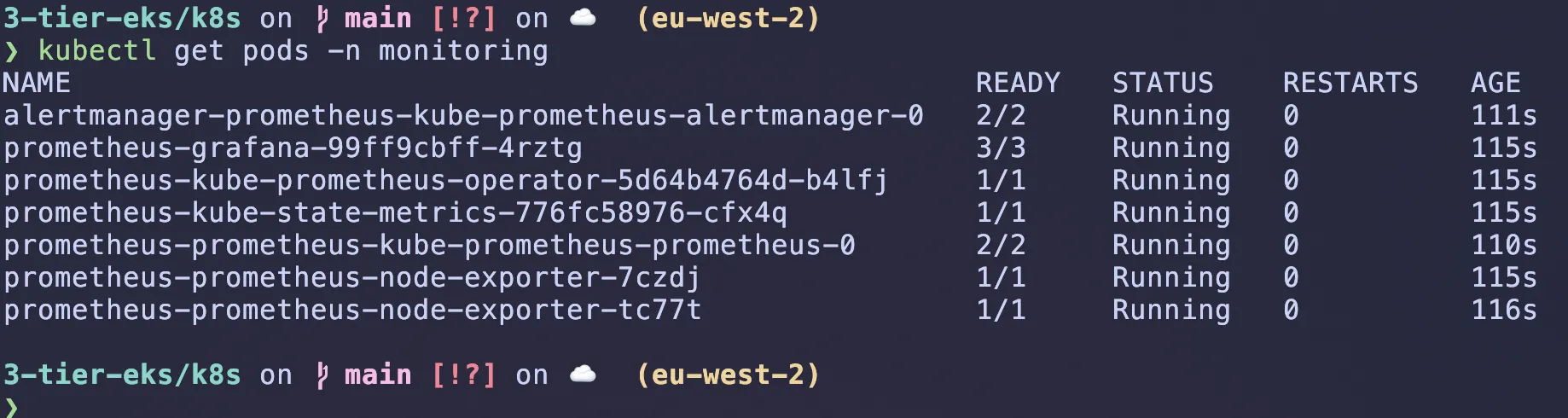The height and width of the screenshot is (418, 1568).
Task: Select the alertmanager-prometheus-kube-prometheus-alertmanager-0 pod name
Action: (x=463, y=115)
